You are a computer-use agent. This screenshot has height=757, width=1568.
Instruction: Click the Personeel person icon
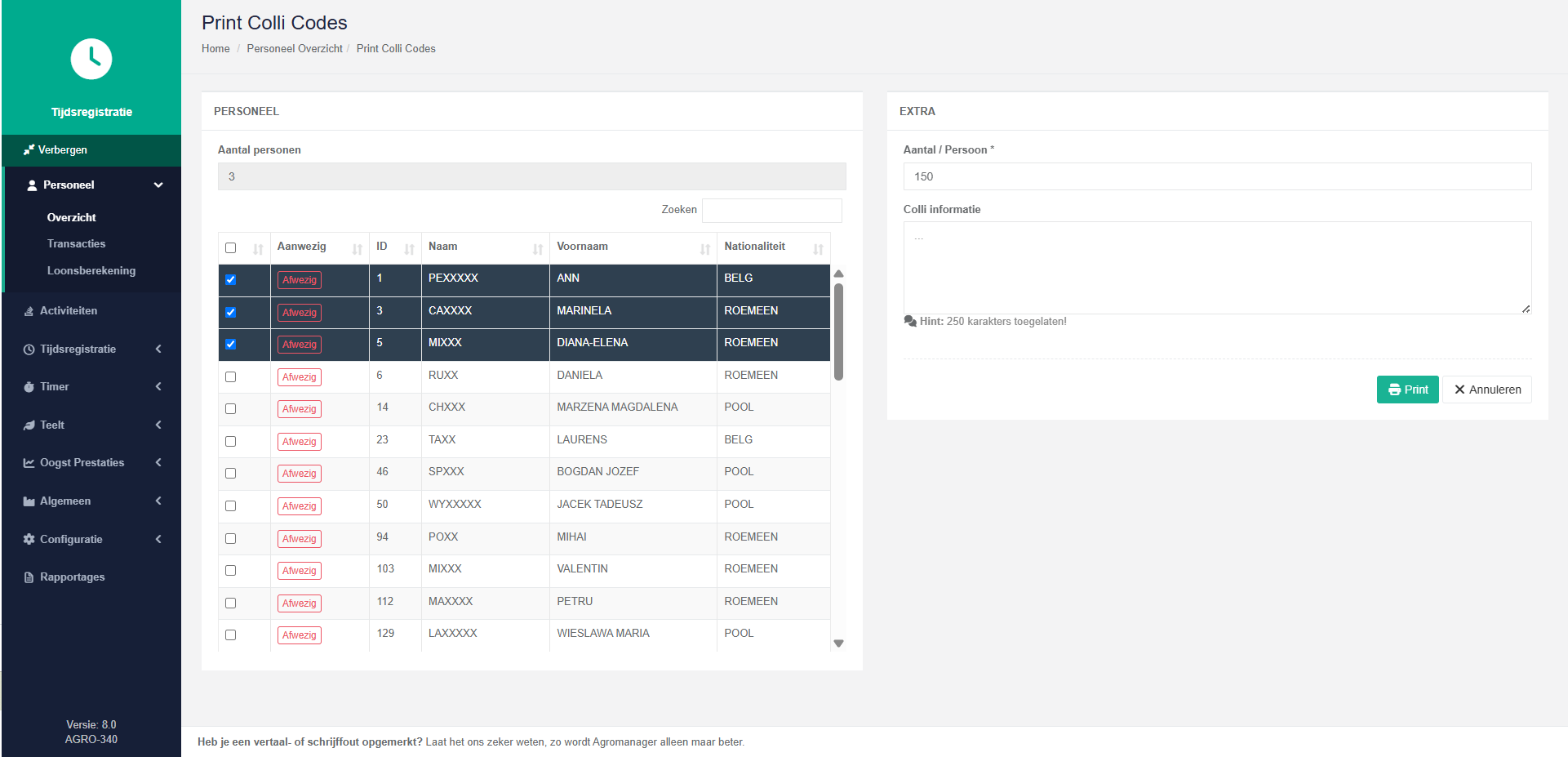click(32, 185)
